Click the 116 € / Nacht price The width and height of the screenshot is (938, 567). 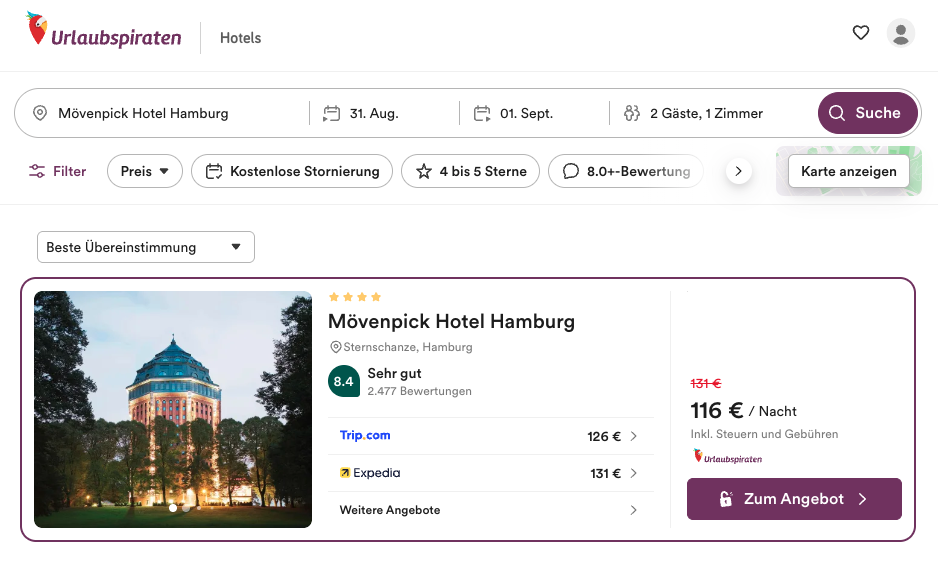click(x=744, y=411)
